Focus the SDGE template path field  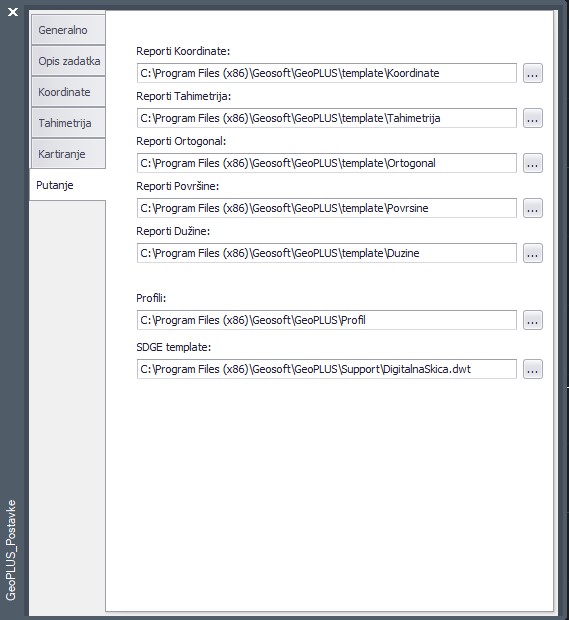[x=327, y=369]
